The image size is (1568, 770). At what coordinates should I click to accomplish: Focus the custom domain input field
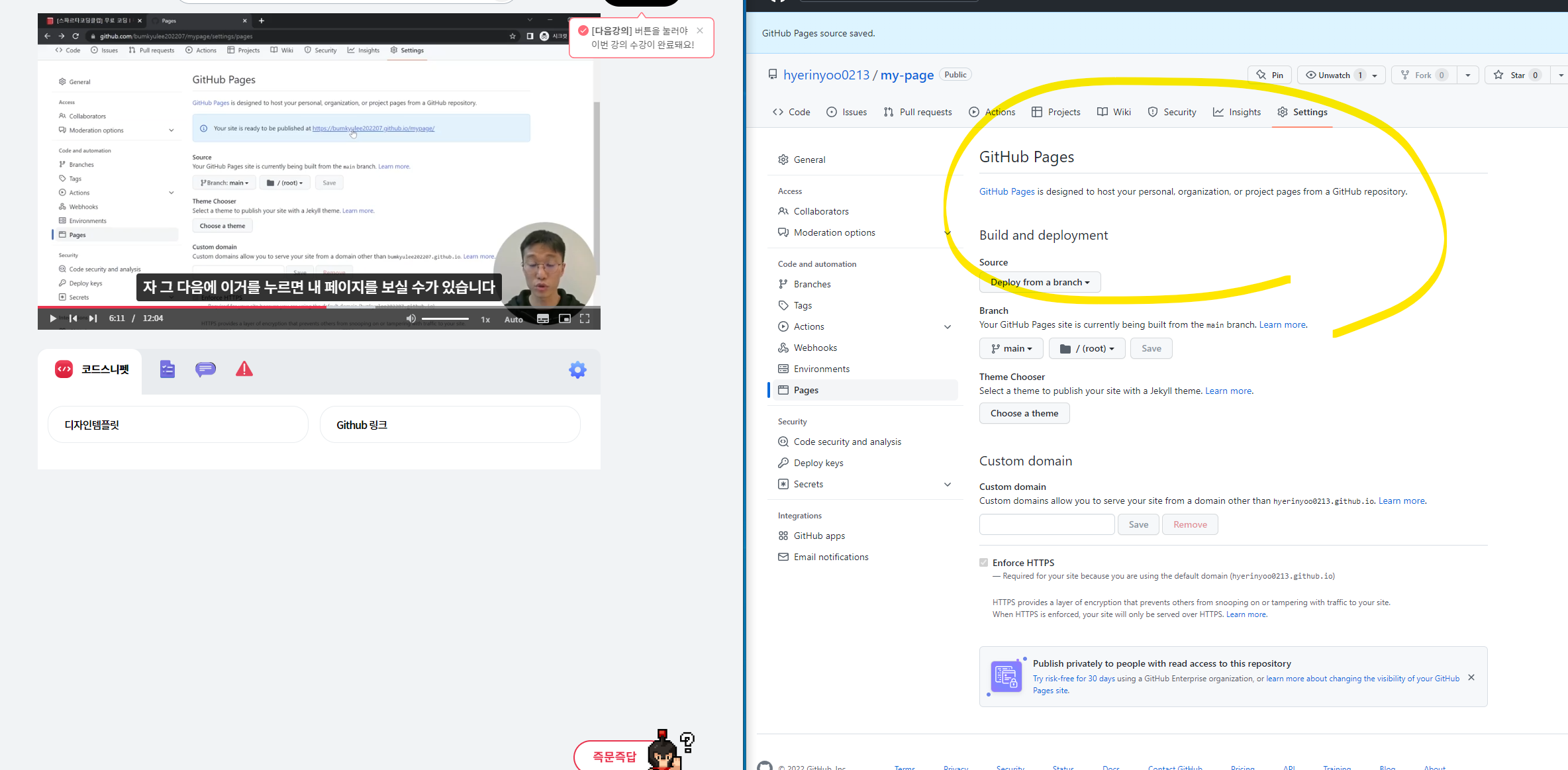pos(1047,524)
